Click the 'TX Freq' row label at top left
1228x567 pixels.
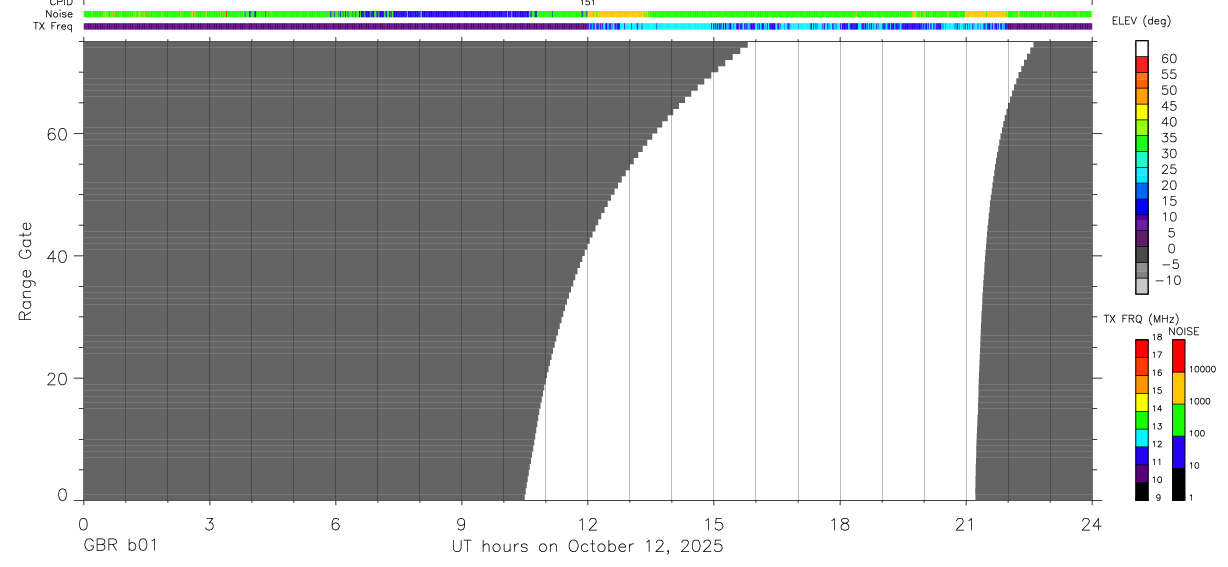point(53,26)
